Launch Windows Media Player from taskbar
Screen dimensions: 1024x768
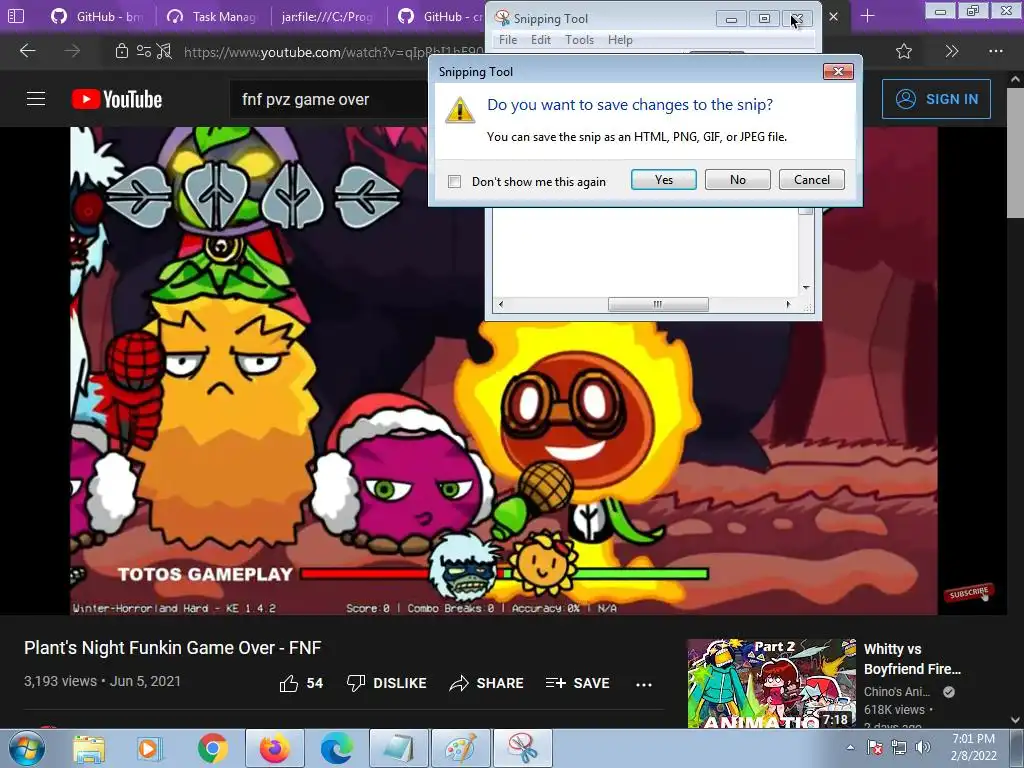149,748
